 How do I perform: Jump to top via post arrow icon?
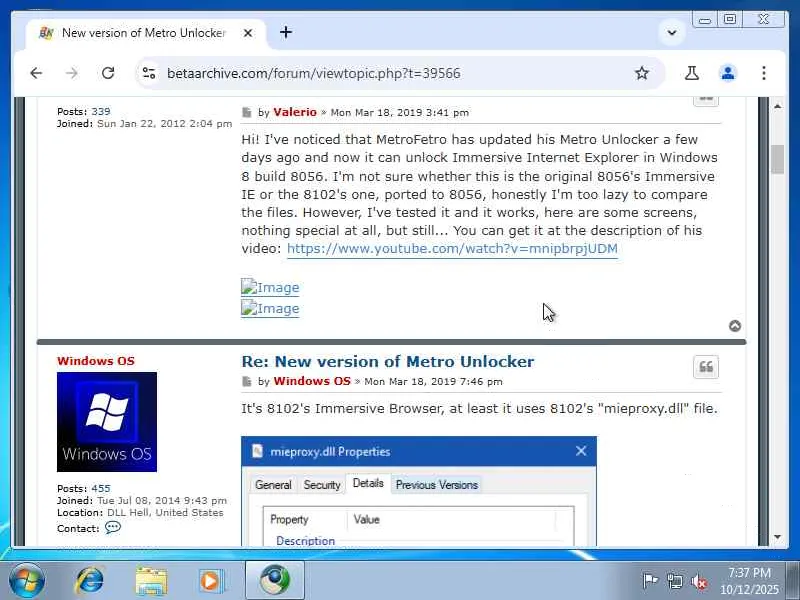[x=735, y=326]
